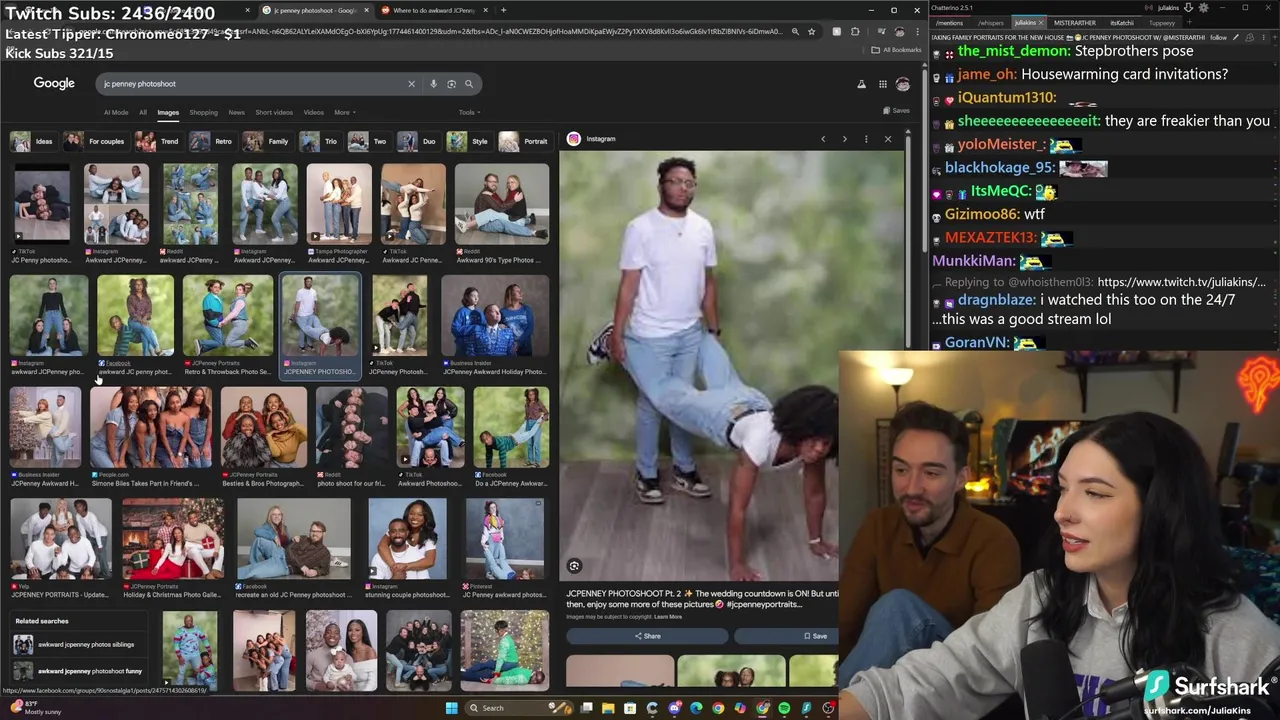Open Google Lens image search
The width and height of the screenshot is (1280, 720).
point(451,84)
